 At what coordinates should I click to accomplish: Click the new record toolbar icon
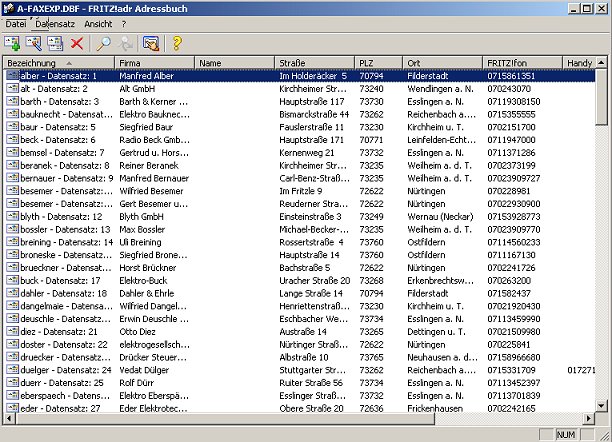click(x=12, y=43)
